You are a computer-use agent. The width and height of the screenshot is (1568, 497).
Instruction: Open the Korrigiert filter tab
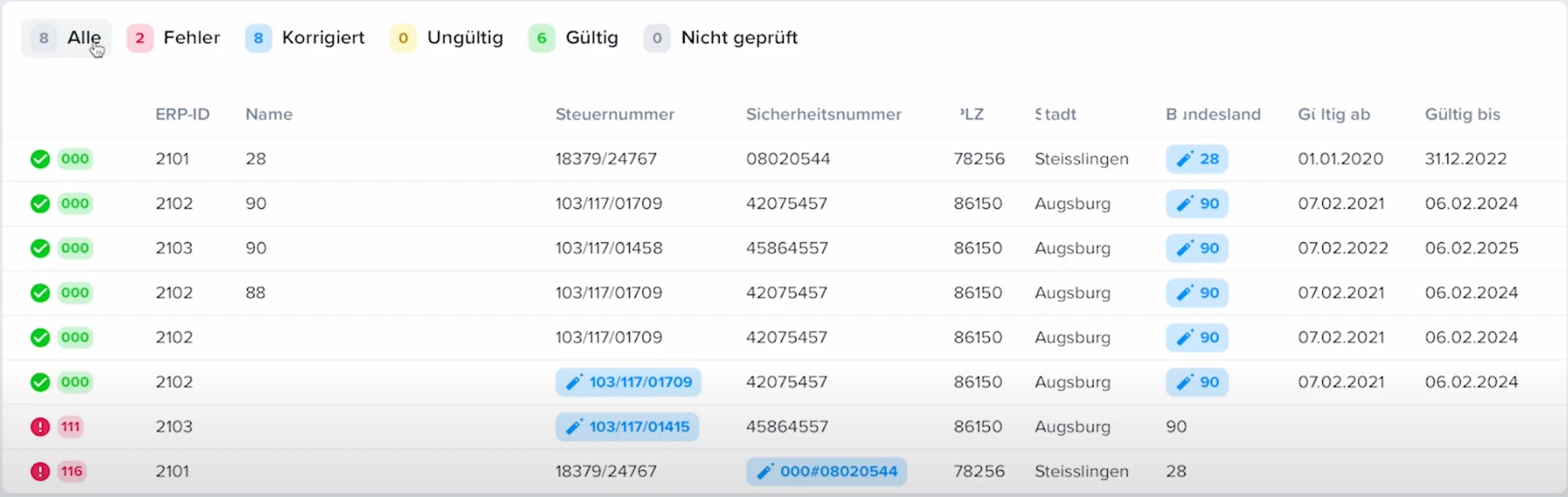[x=305, y=38]
